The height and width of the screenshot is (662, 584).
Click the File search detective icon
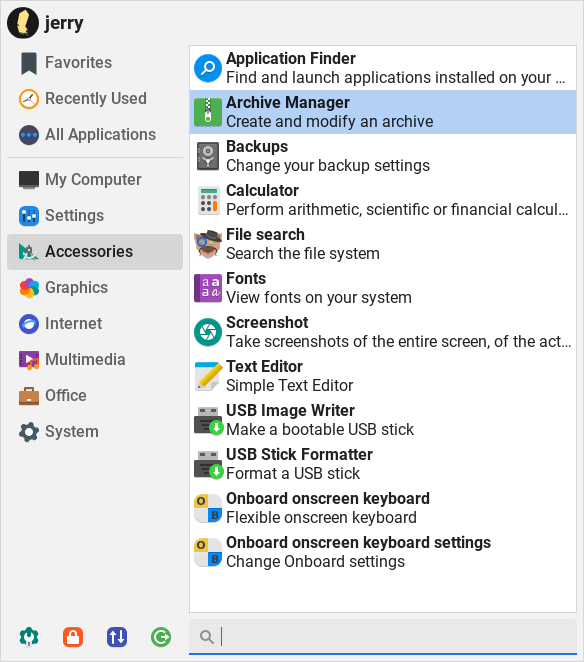point(208,244)
